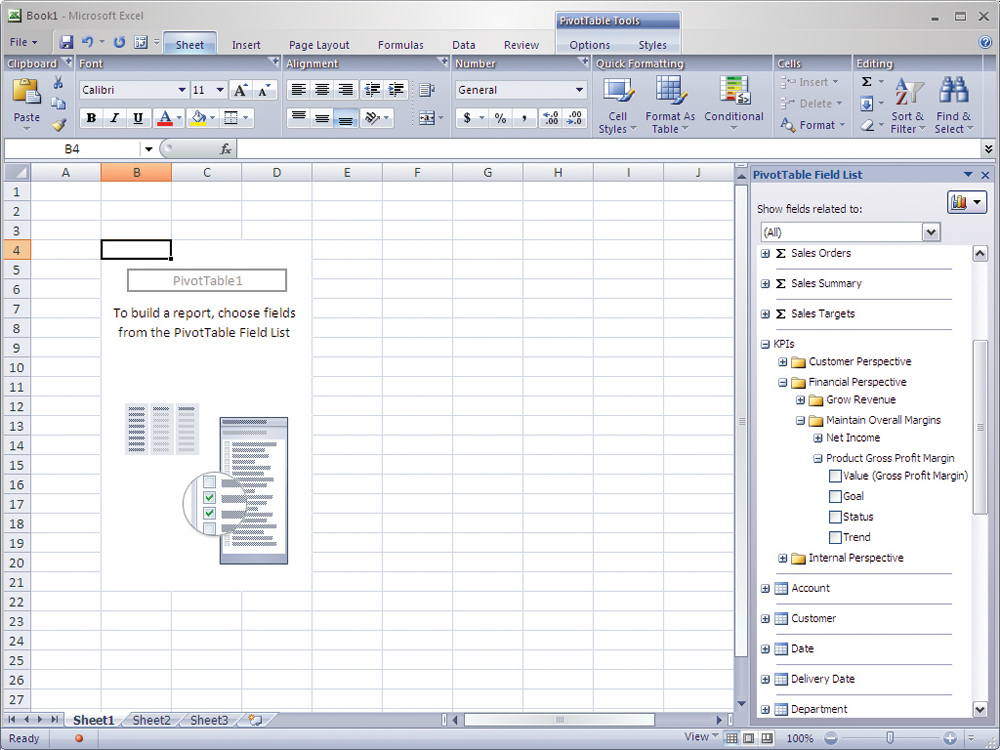Image resolution: width=1000 pixels, height=750 pixels.
Task: Toggle Italic formatting
Action: (115, 118)
